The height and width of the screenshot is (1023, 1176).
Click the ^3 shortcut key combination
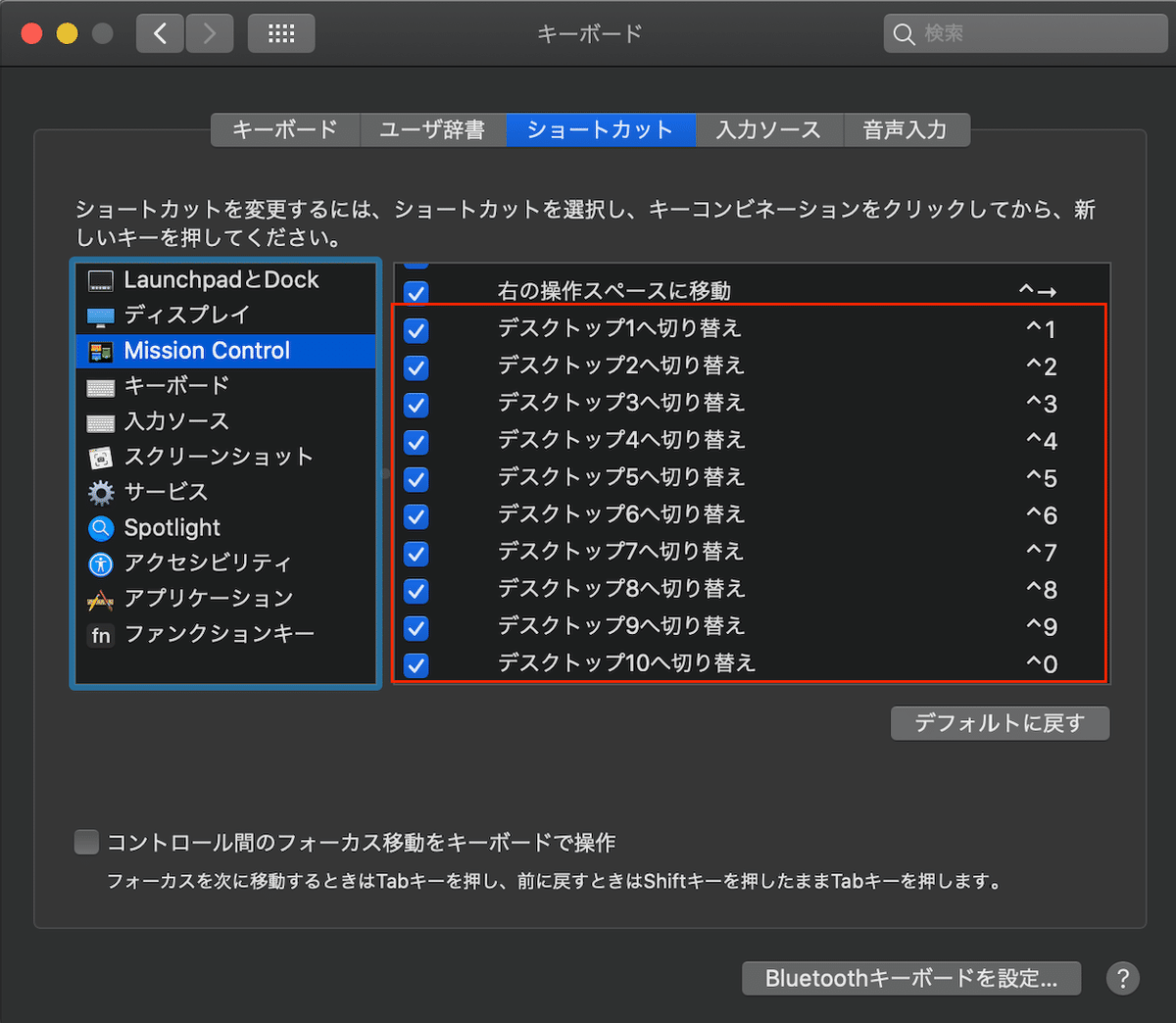[x=1041, y=404]
